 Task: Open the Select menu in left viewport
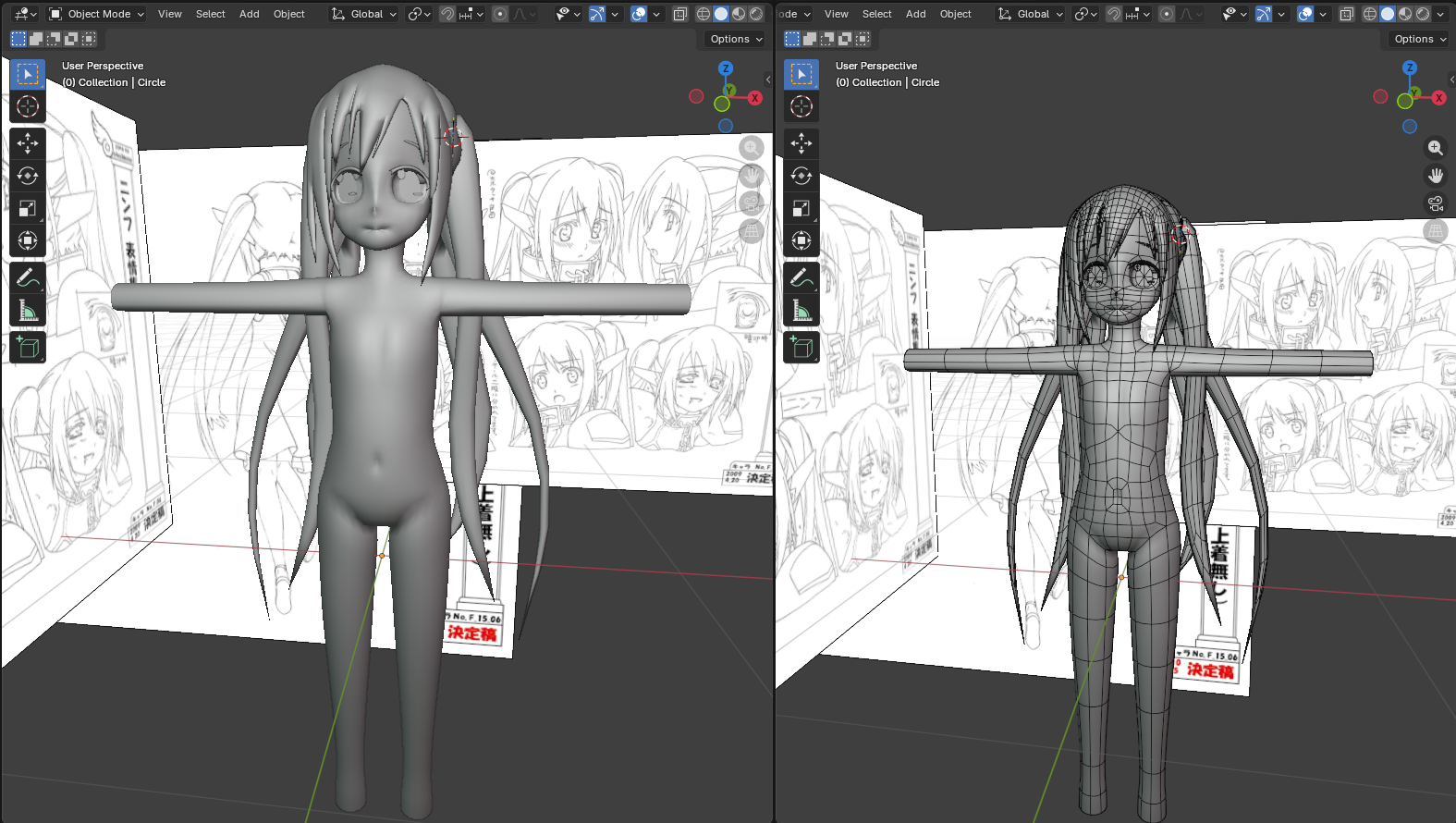pos(211,14)
